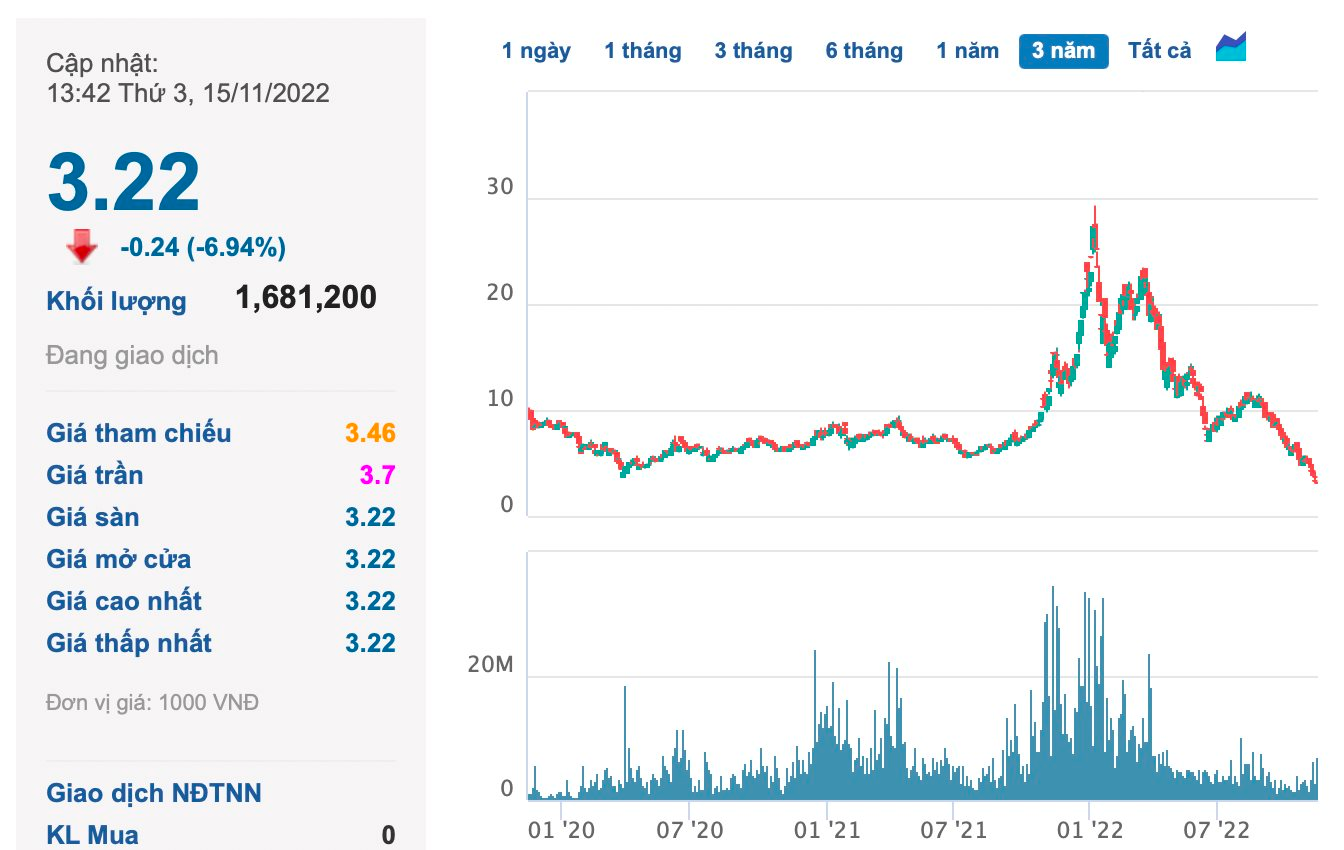The height and width of the screenshot is (850, 1344).
Task: Click the Khối lượng label
Action: click(x=116, y=301)
